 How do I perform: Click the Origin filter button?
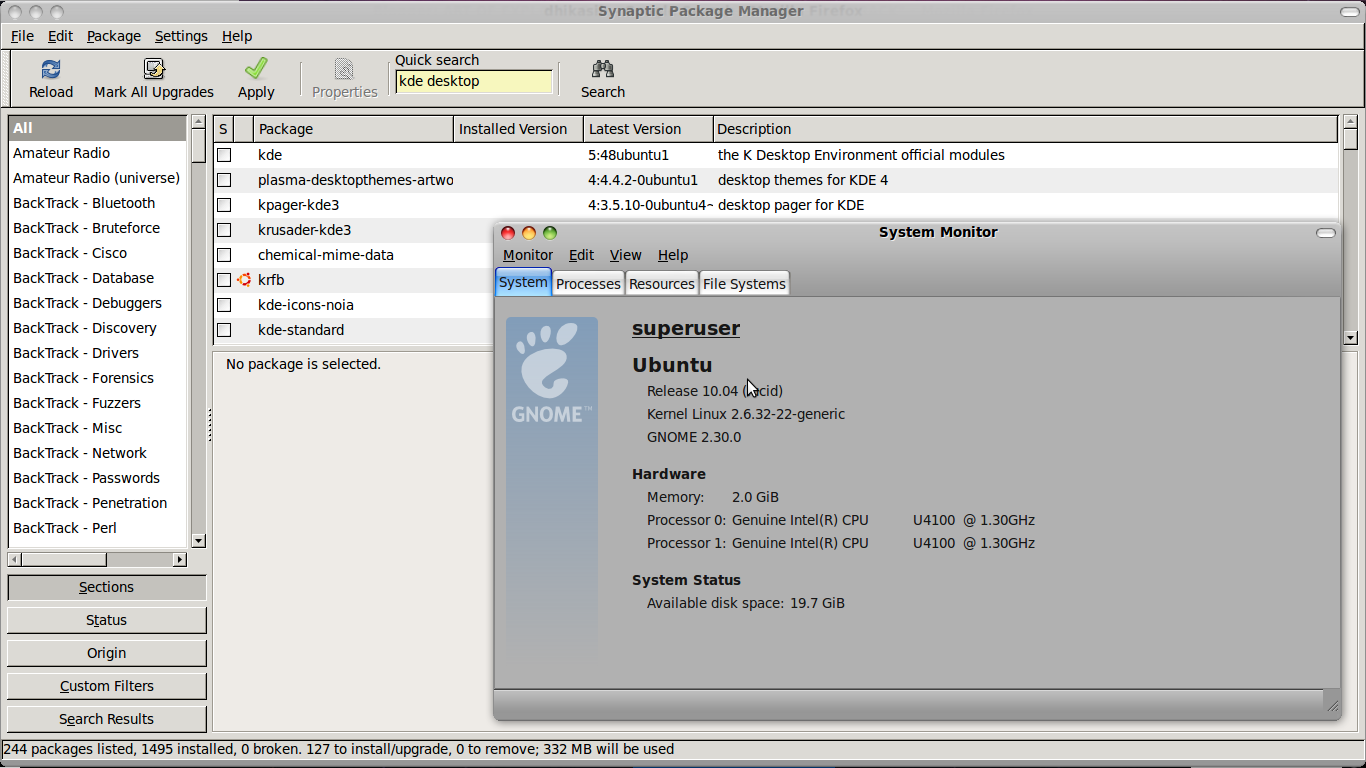pyautogui.click(x=107, y=653)
